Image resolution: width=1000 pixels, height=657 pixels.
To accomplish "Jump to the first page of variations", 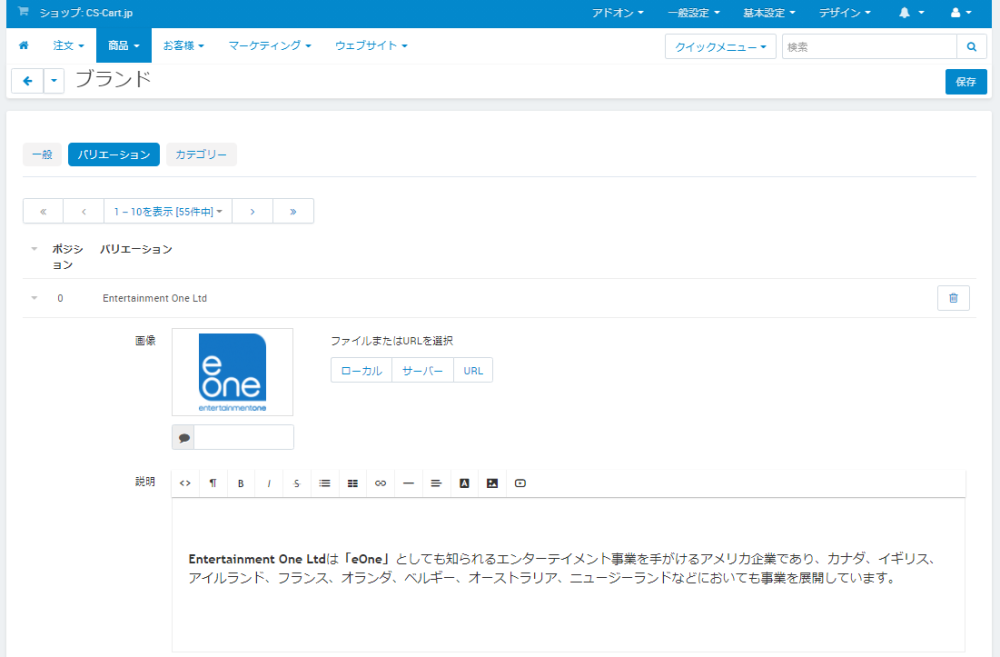I will pos(43,211).
